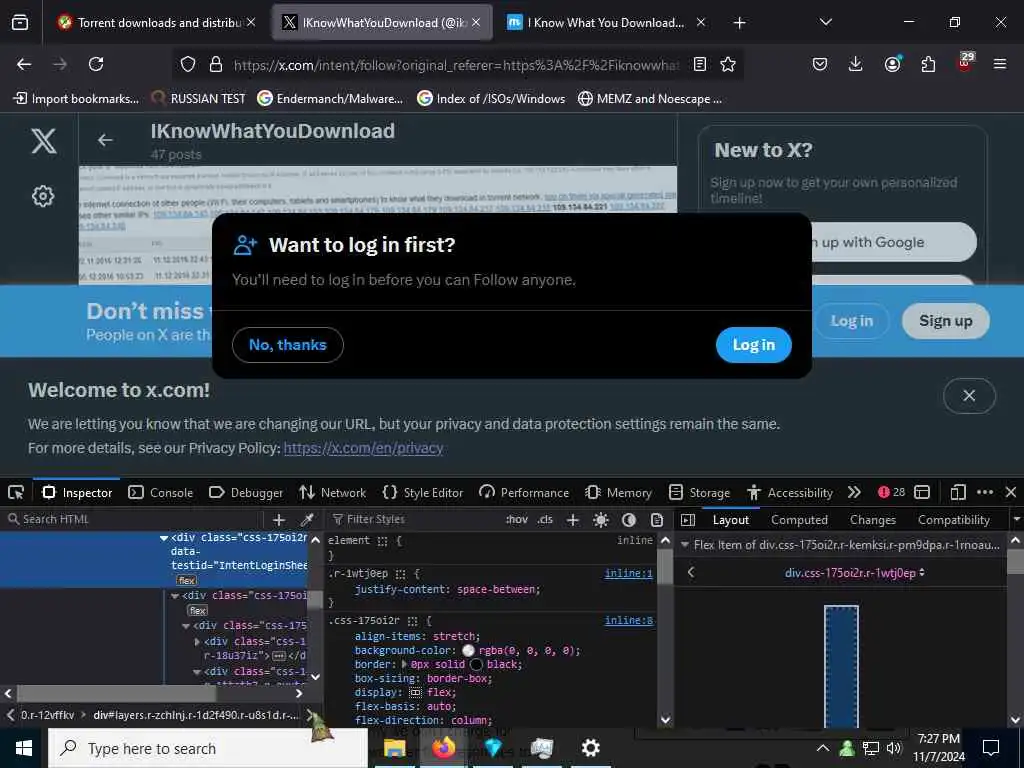Viewport: 1024px width, 768px height.
Task: Close the Developer Tools panel
Action: click(1011, 492)
